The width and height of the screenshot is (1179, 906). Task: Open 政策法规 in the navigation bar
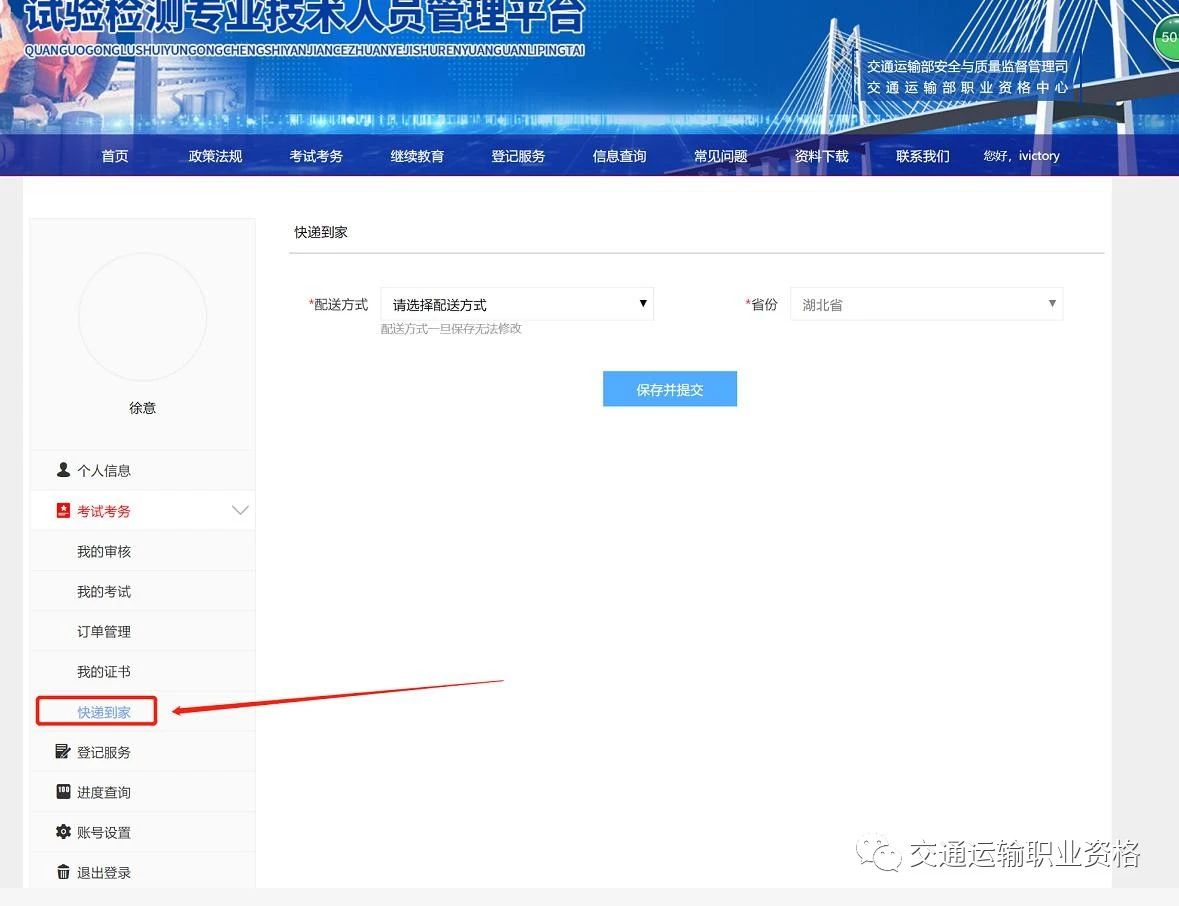coord(215,156)
